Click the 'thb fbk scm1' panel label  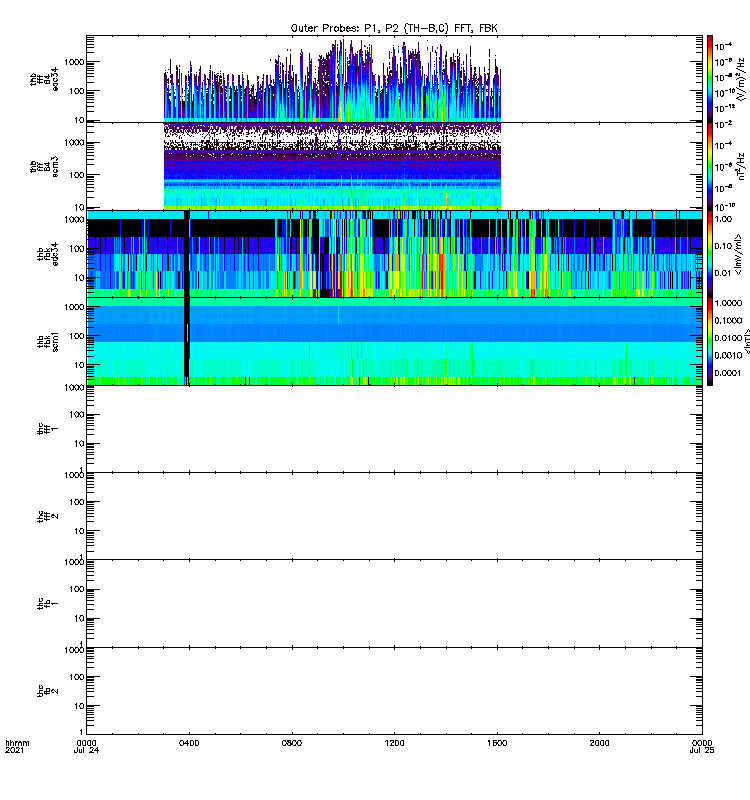[48, 341]
